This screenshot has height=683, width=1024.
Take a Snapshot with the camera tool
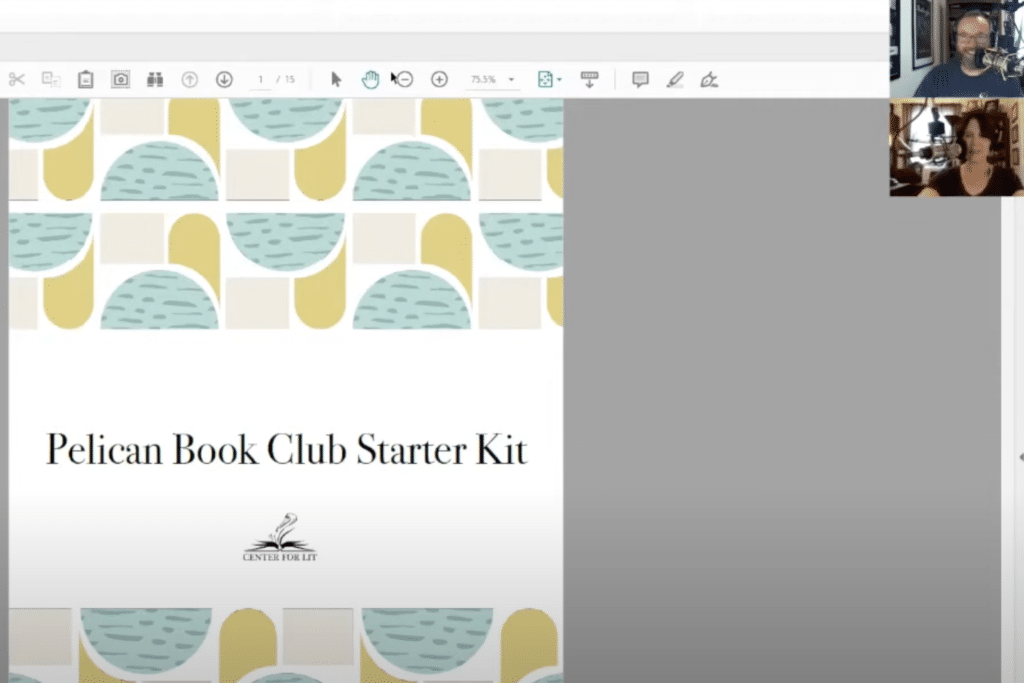tap(120, 79)
